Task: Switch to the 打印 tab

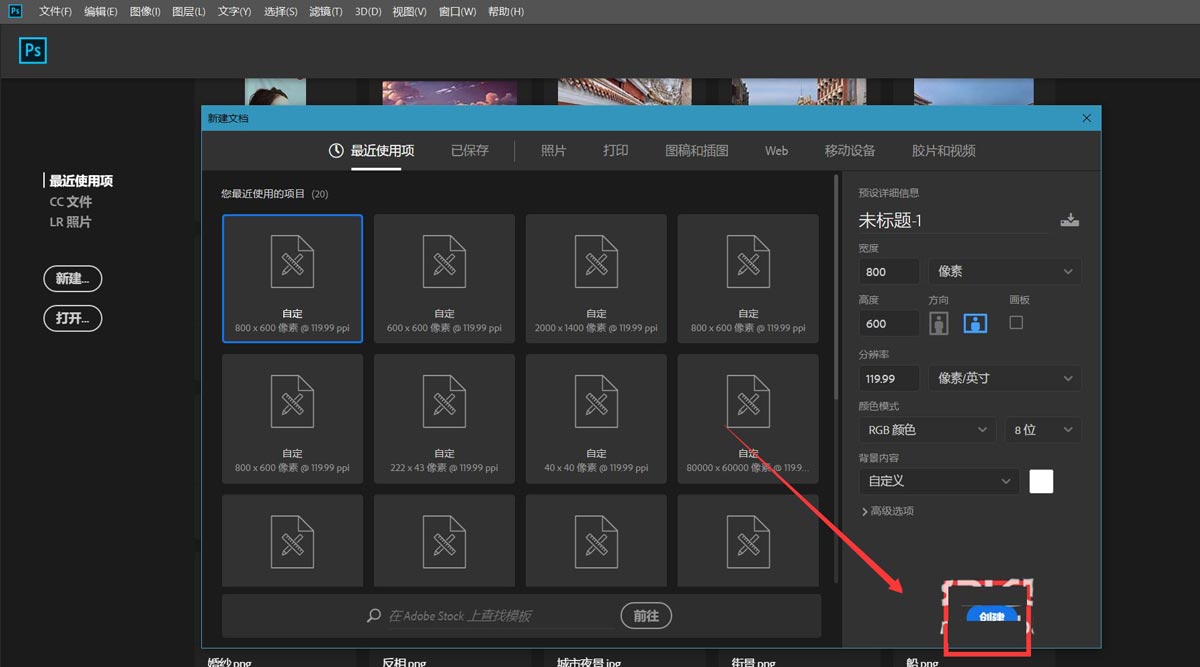Action: click(x=616, y=151)
